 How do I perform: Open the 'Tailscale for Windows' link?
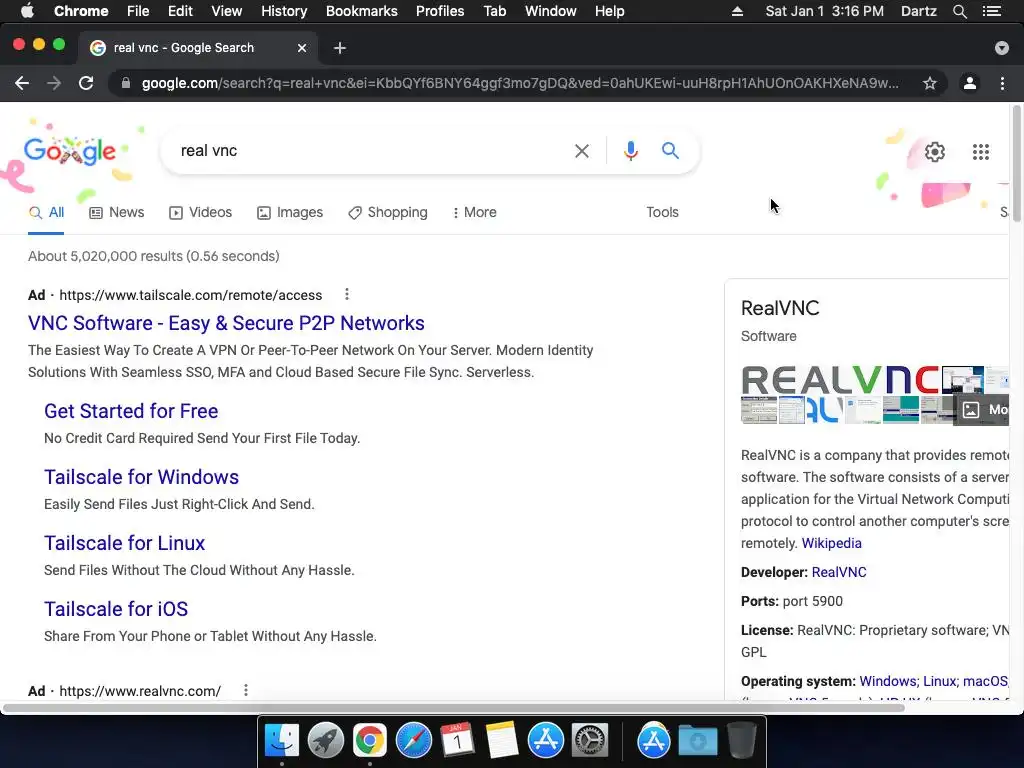tap(141, 477)
